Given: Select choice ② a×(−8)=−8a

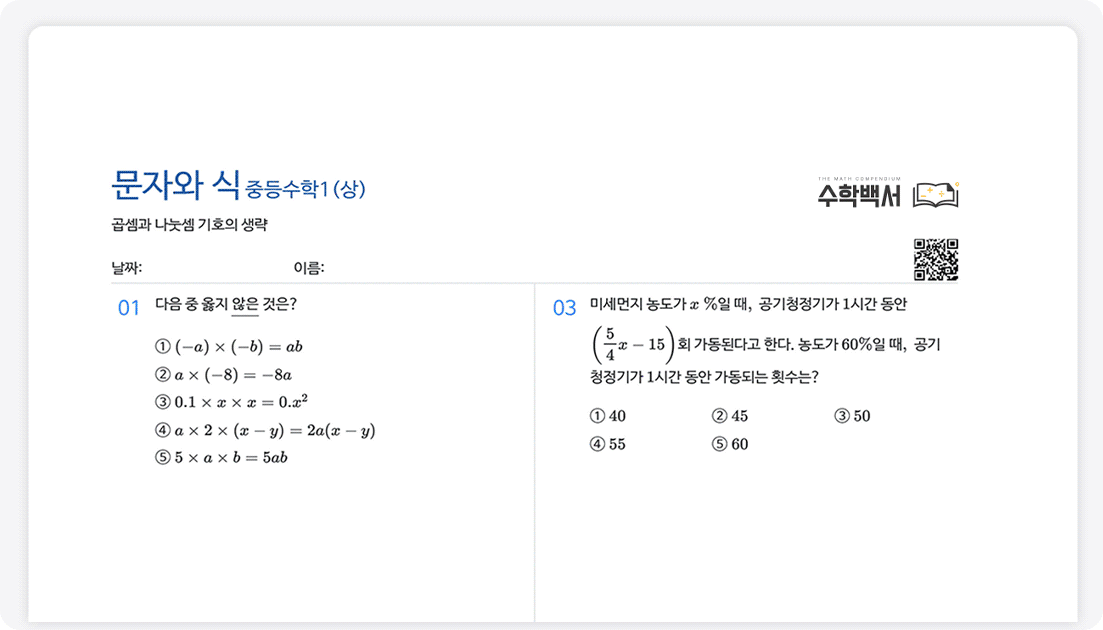Looking at the screenshot, I should 223,375.
